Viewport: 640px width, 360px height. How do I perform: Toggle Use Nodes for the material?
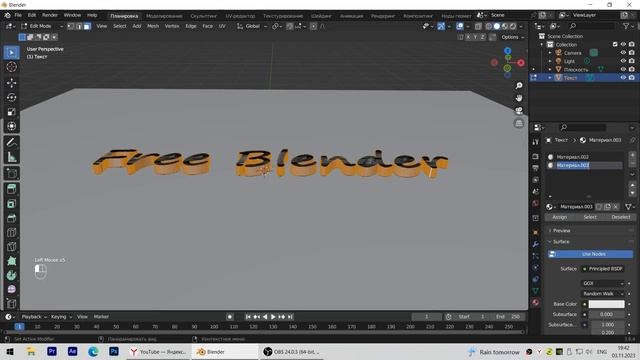click(x=590, y=254)
